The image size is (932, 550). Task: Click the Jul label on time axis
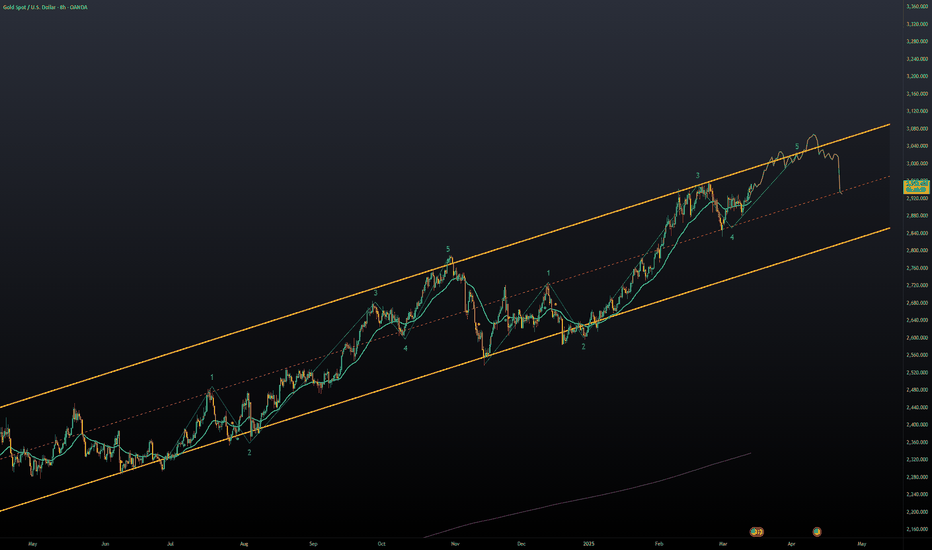click(x=170, y=544)
